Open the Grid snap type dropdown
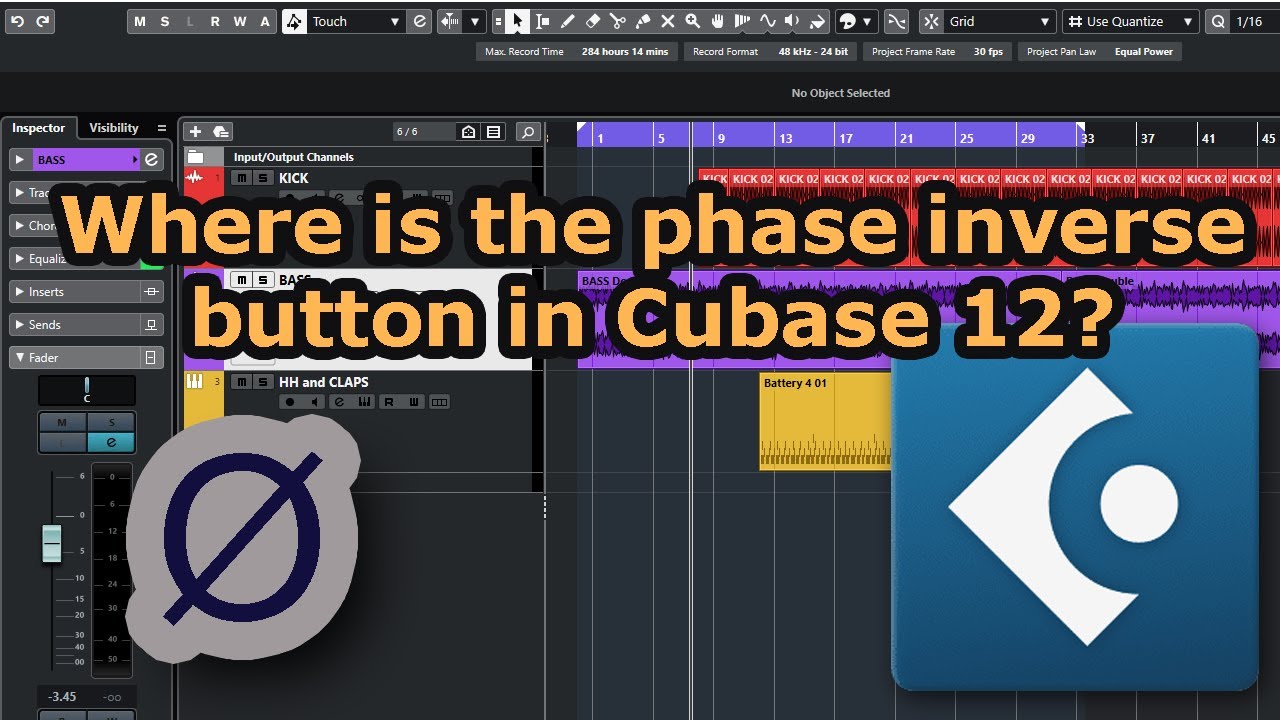Image resolution: width=1280 pixels, height=720 pixels. (x=1000, y=21)
